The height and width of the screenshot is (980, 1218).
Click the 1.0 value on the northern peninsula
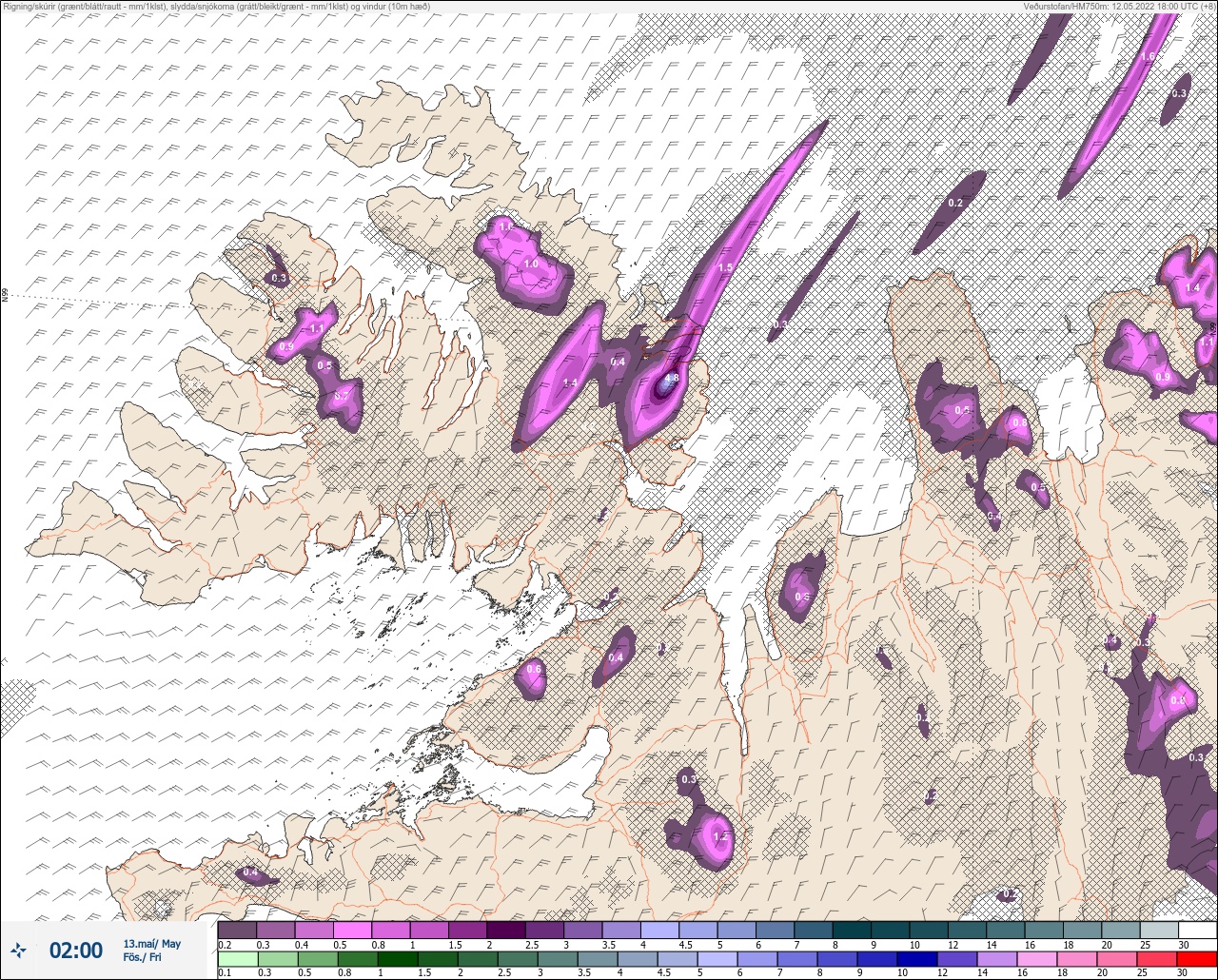coord(531,264)
